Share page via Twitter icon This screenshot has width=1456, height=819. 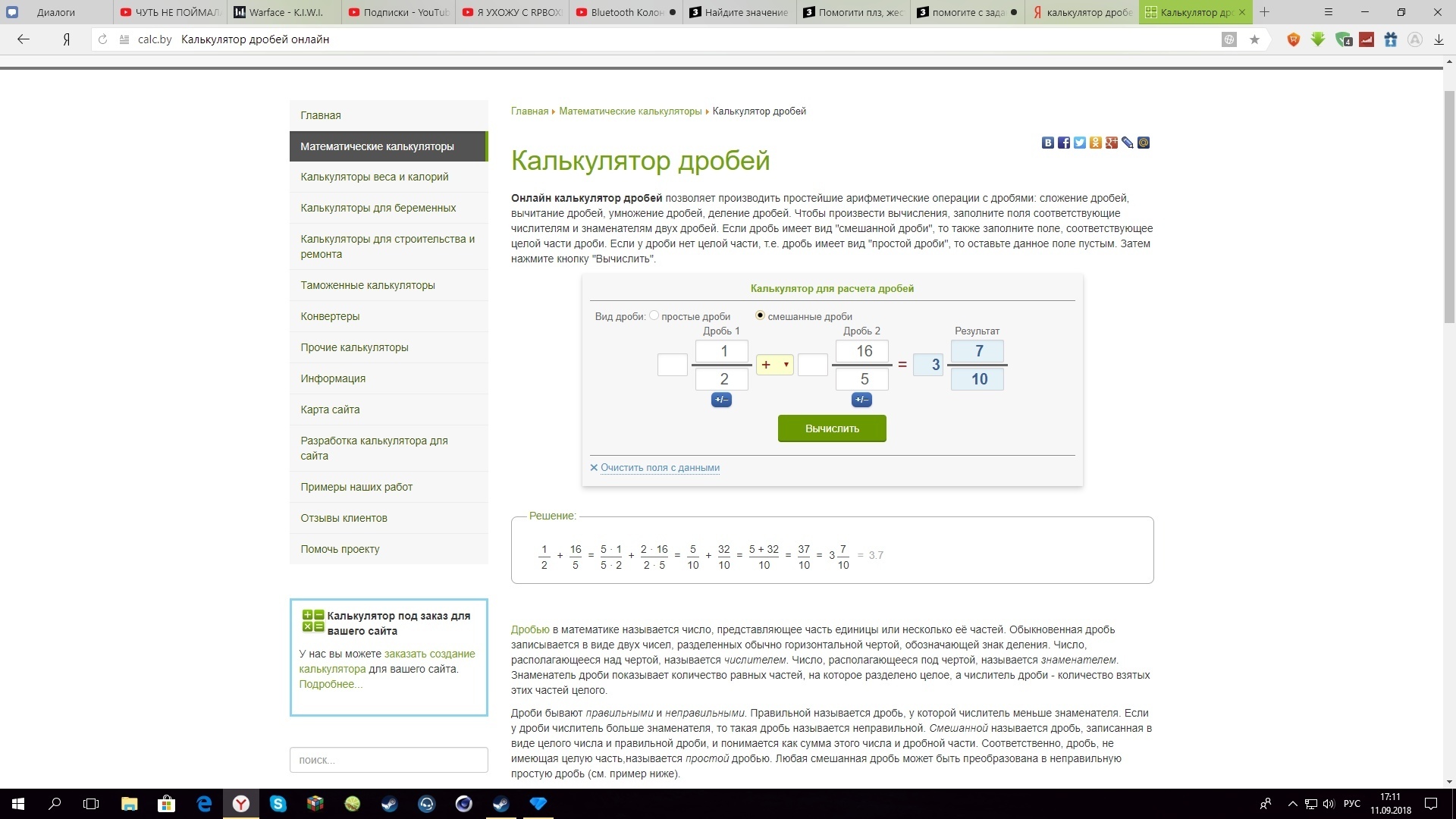tap(1080, 143)
